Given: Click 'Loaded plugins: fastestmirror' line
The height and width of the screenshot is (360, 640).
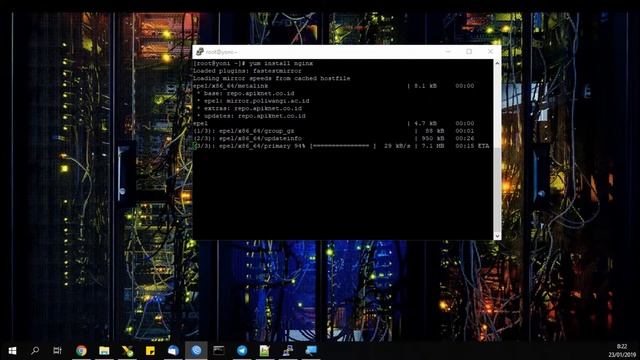Looking at the screenshot, I should click(247, 71).
